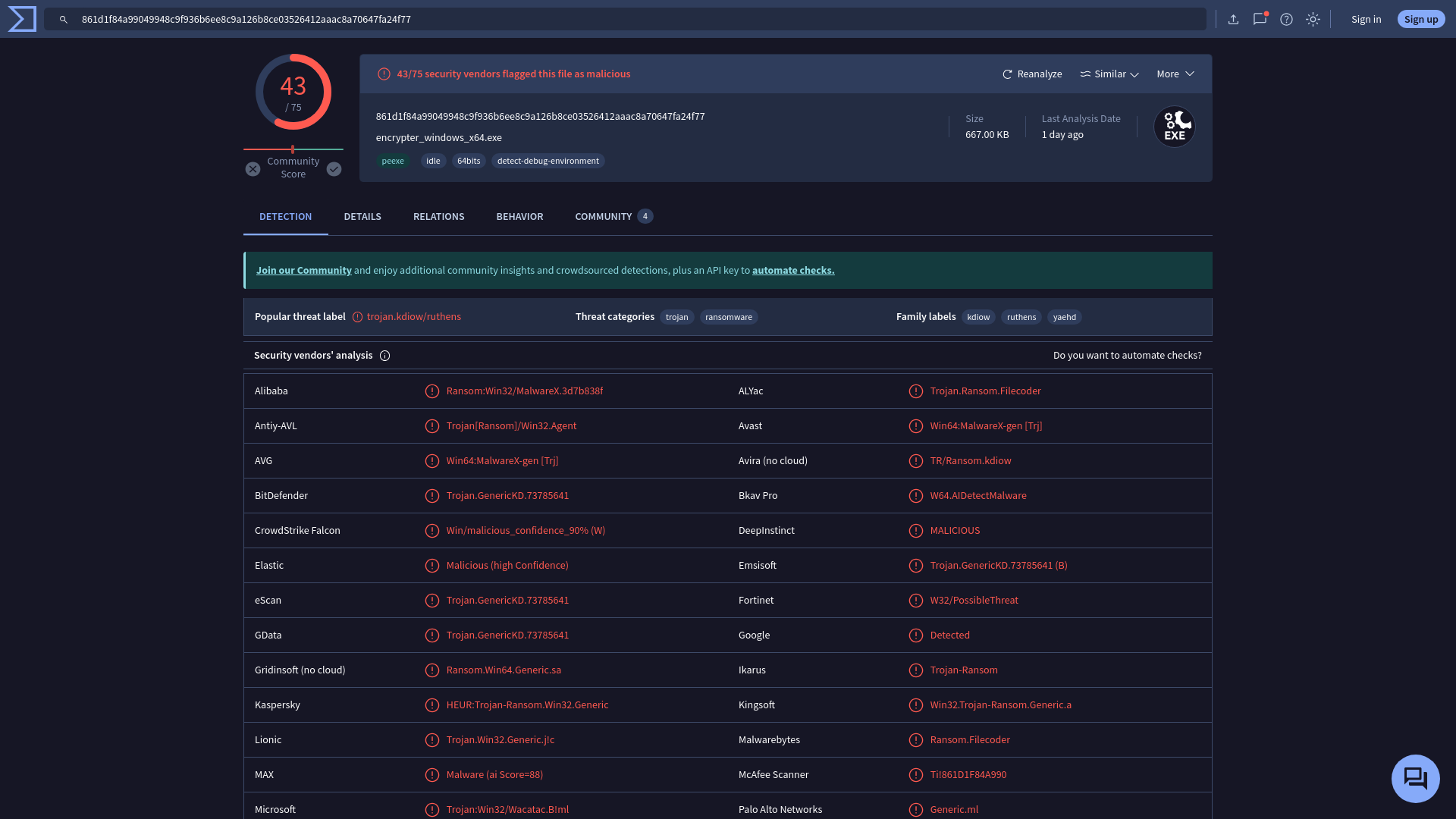
Task: Click the encrypter_windows_x64.exe filename
Action: tap(438, 138)
